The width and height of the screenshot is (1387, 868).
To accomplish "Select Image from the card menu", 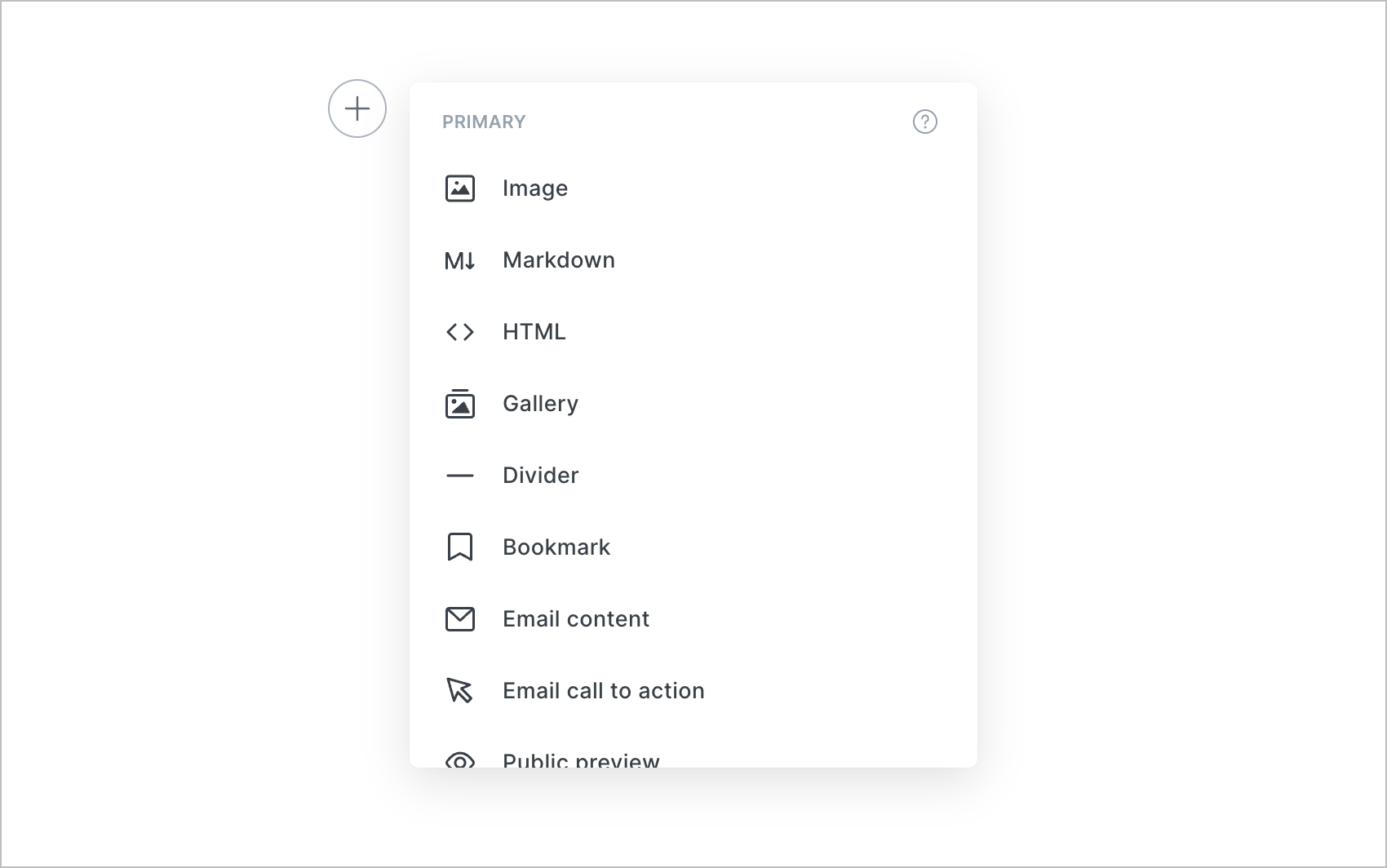I will tap(535, 188).
